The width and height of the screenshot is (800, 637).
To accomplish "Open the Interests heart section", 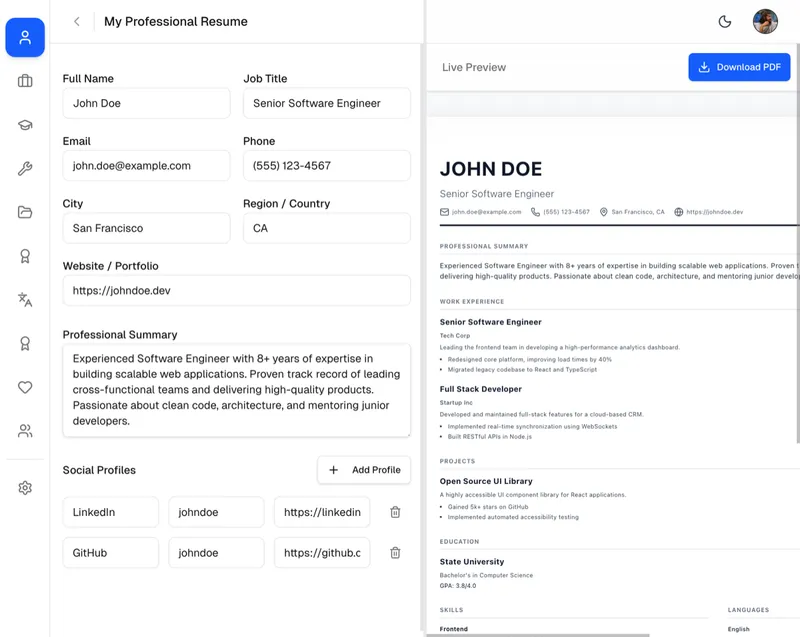I will point(25,387).
